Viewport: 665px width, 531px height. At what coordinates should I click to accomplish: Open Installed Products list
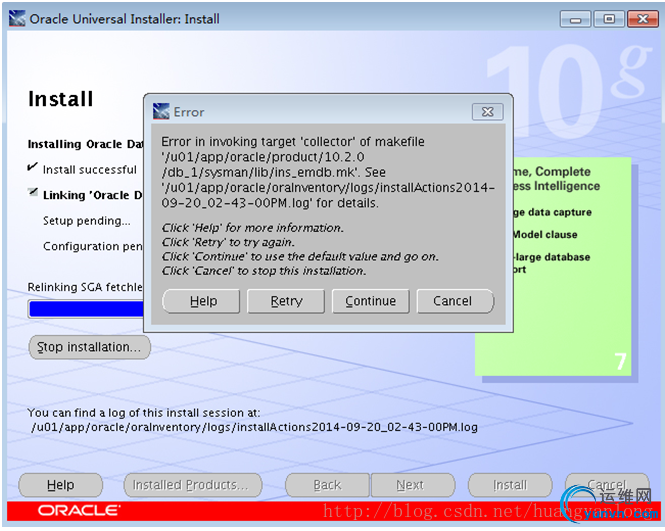tap(193, 485)
